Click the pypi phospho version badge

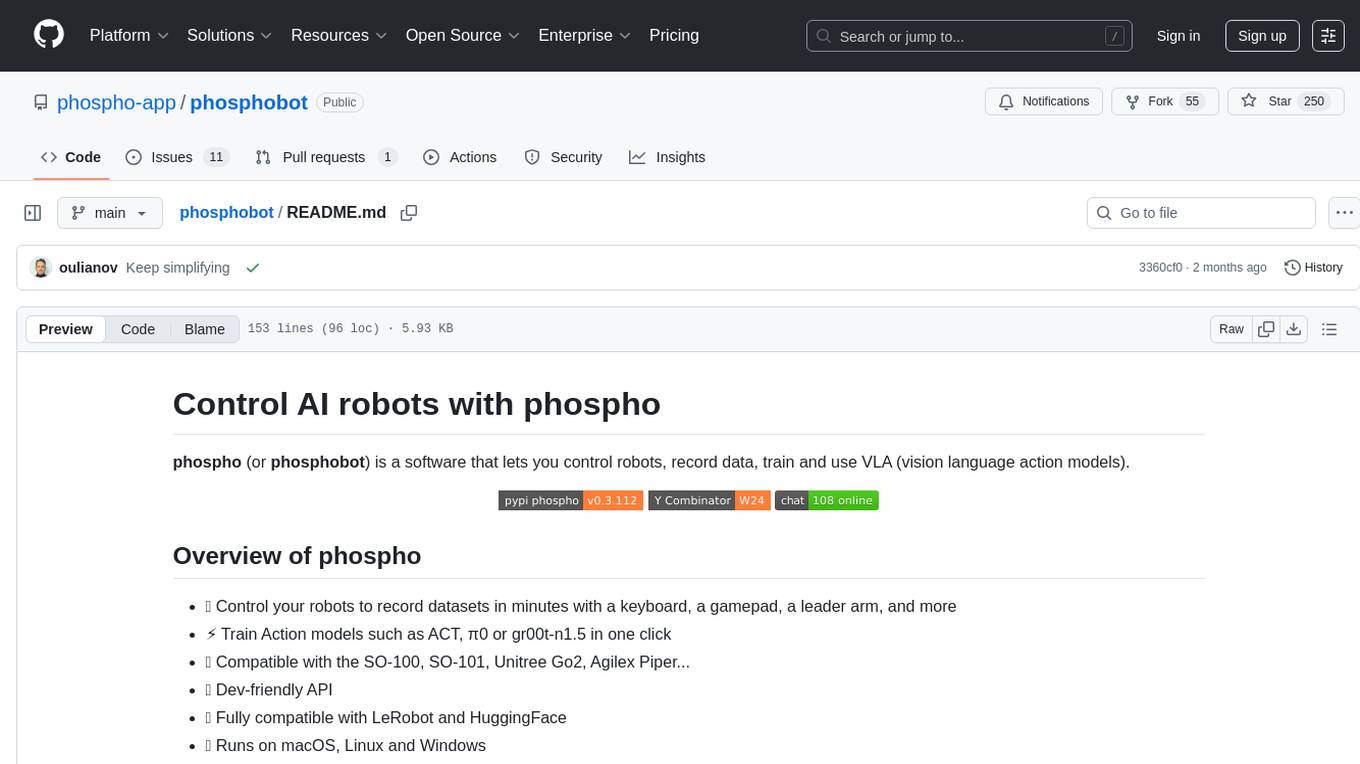coord(570,500)
